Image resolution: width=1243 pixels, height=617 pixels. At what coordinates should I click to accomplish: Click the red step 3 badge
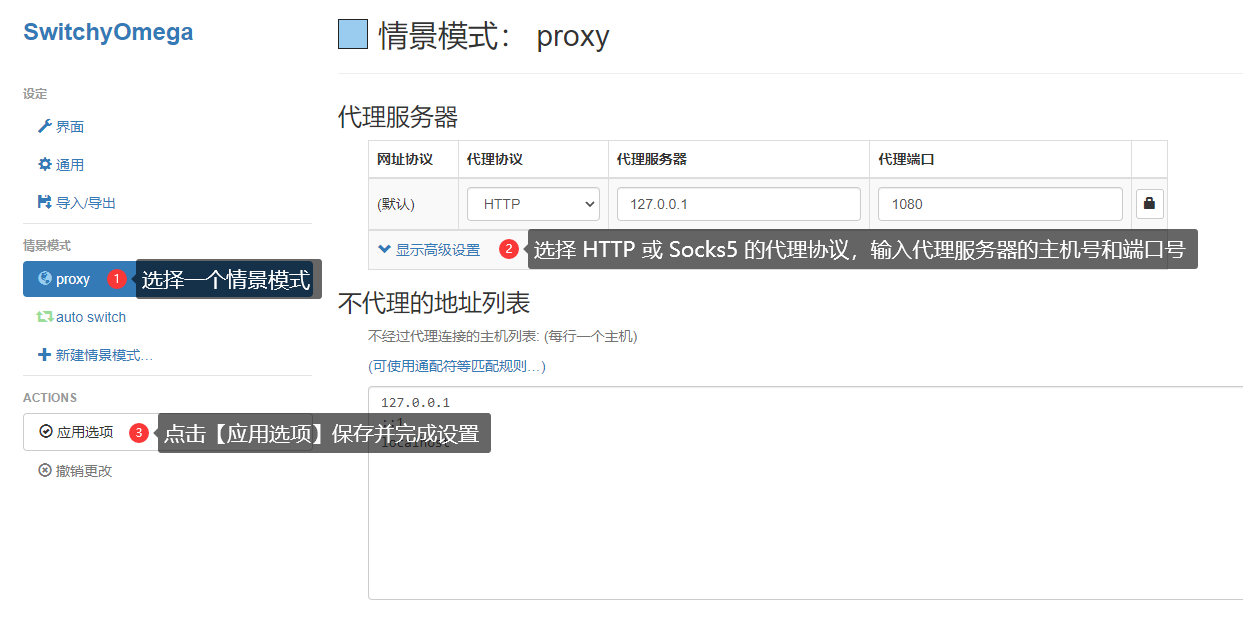pos(139,433)
